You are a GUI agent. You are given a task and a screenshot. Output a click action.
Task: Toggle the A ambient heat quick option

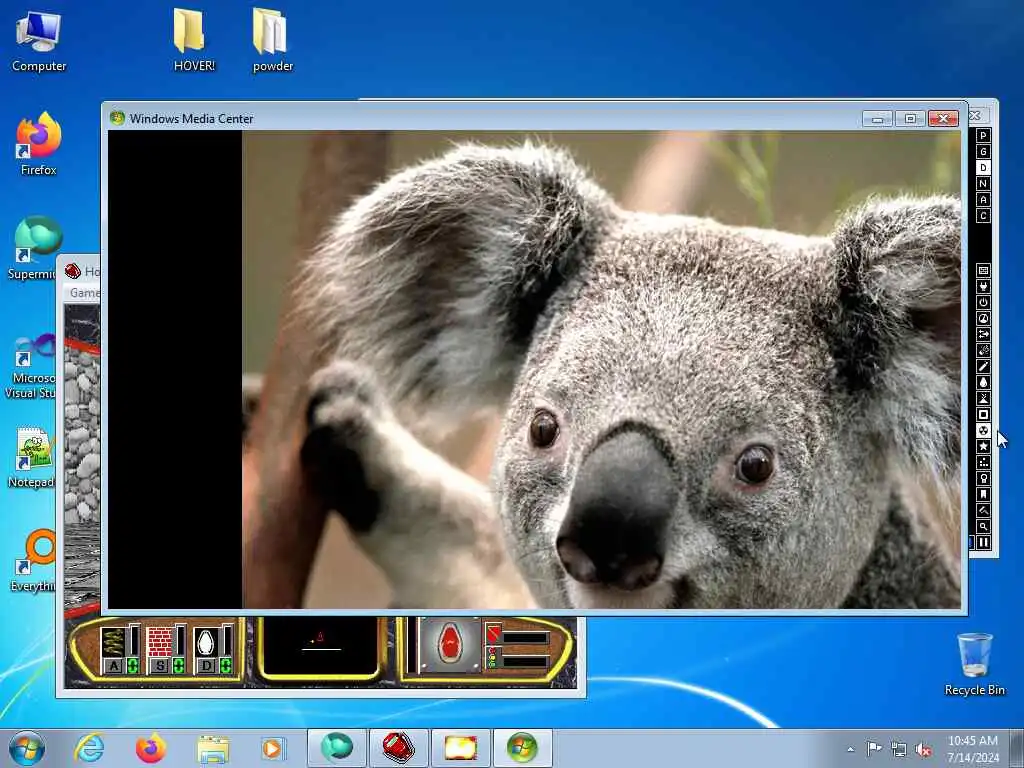[983, 199]
